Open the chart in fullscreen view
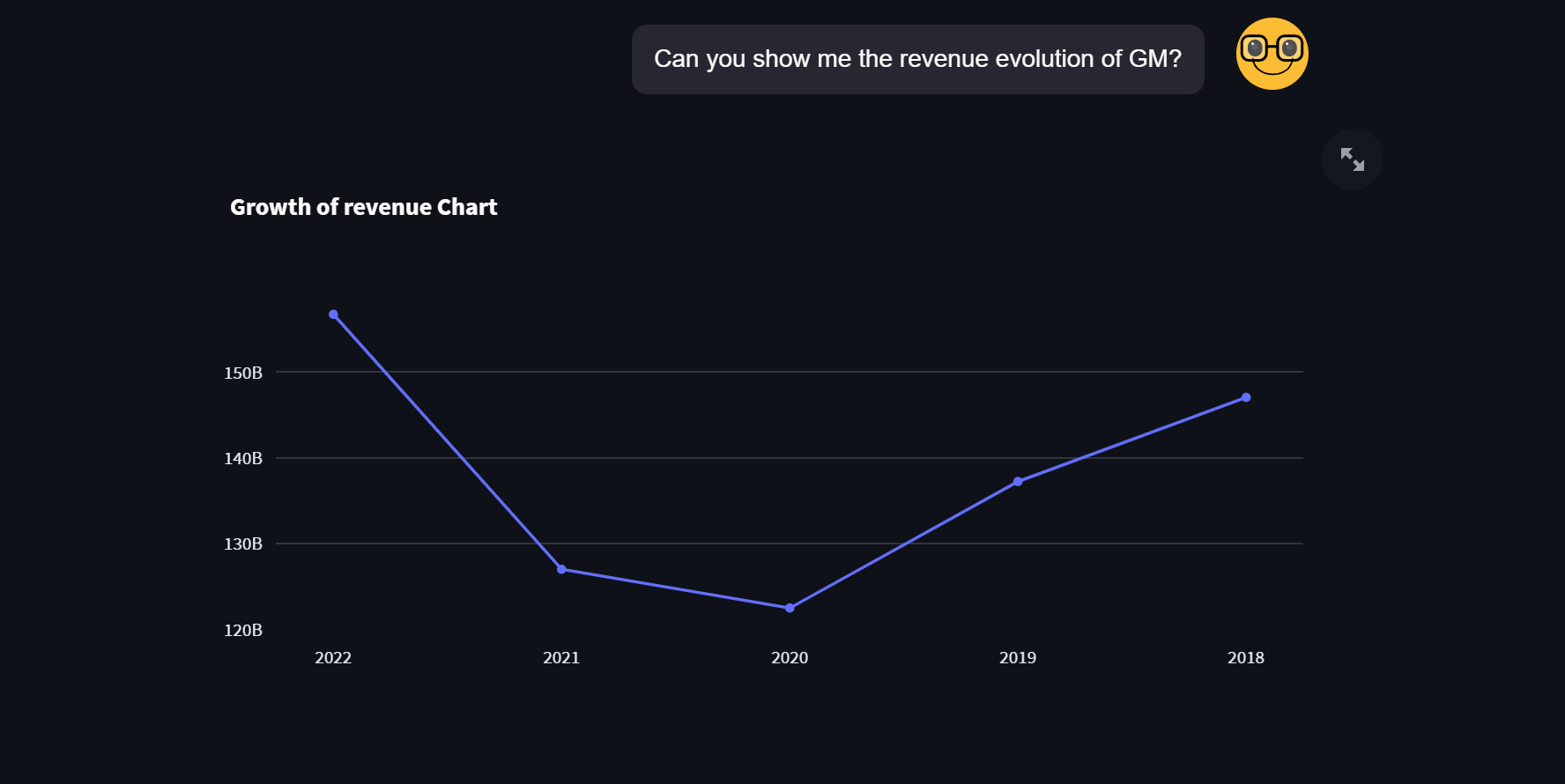Image resolution: width=1565 pixels, height=784 pixels. coord(1353,159)
